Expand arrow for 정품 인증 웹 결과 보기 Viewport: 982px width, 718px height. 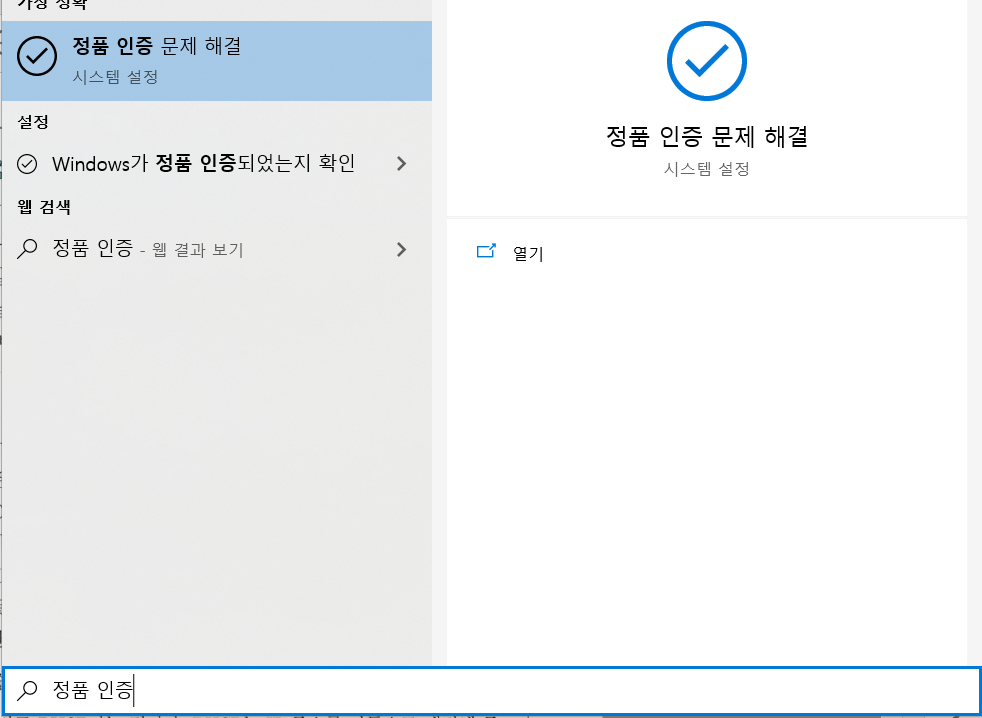pos(401,249)
